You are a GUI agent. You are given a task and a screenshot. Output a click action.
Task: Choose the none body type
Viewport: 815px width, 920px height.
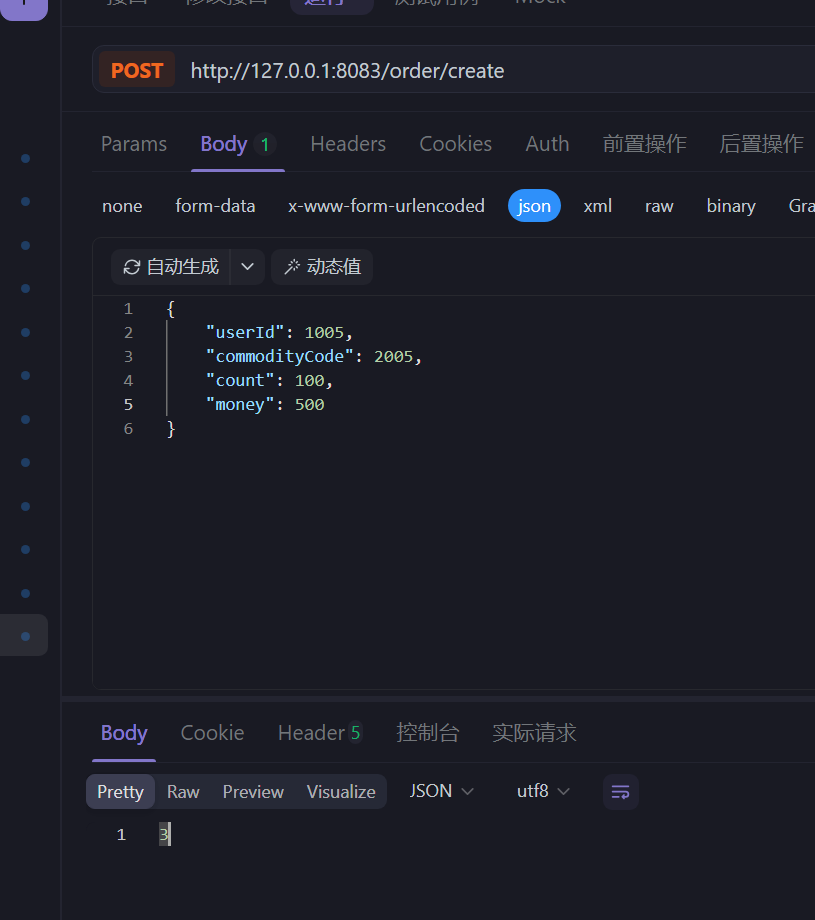tap(122, 206)
